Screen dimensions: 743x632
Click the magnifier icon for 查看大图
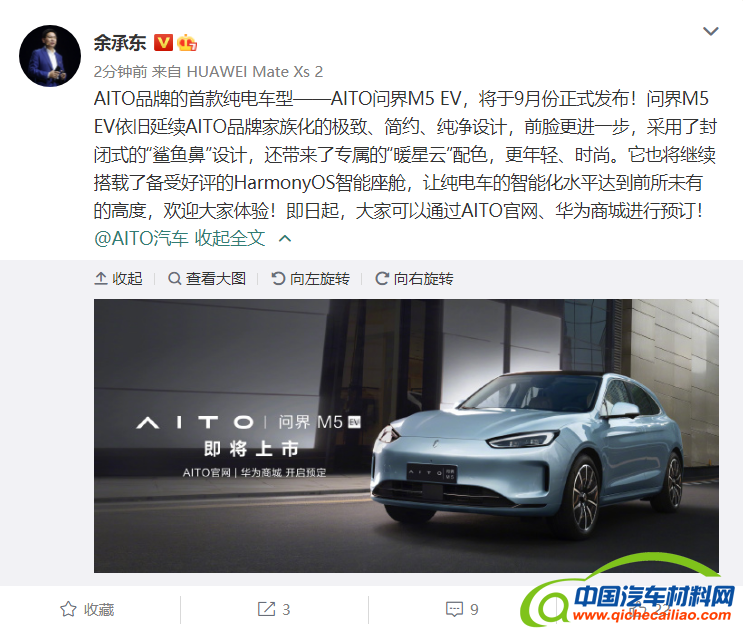(174, 279)
